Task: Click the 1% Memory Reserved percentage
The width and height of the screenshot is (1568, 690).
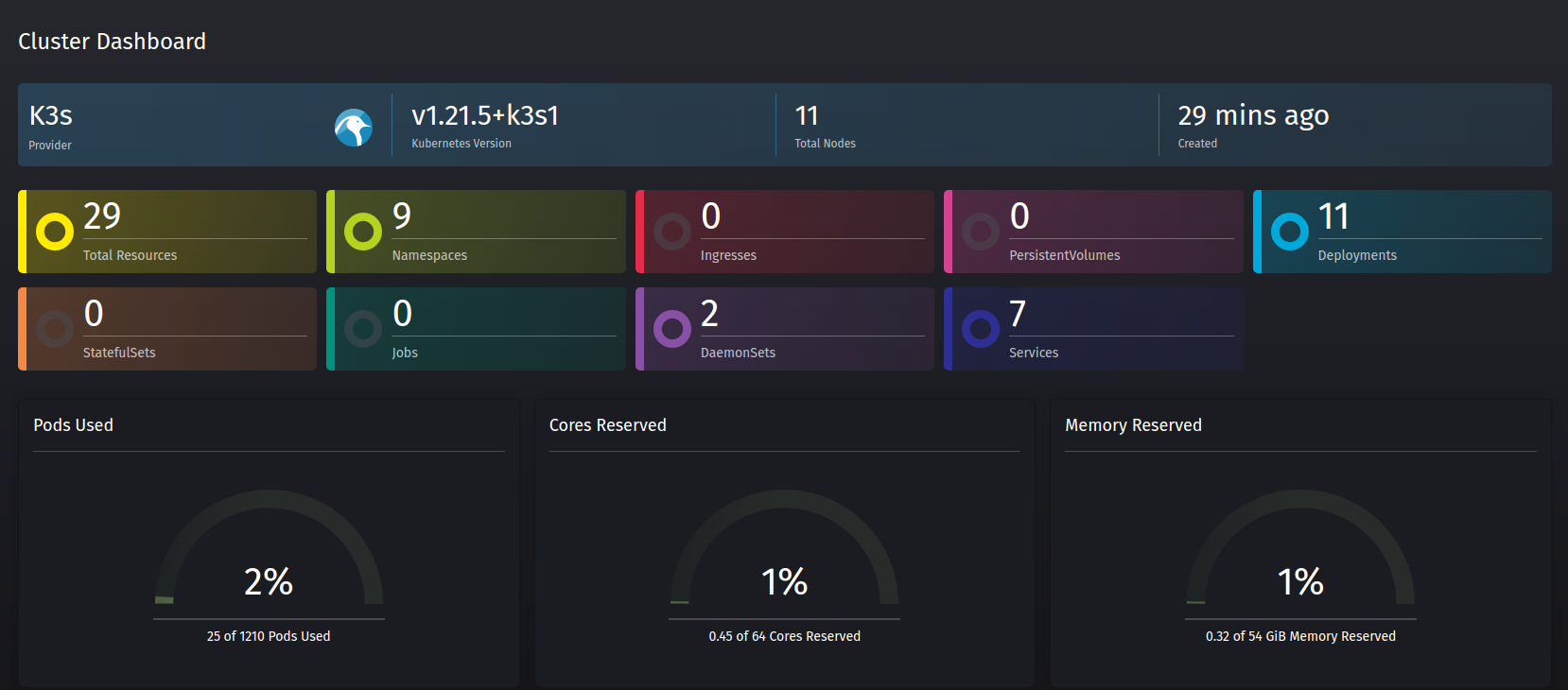Action: [1300, 581]
